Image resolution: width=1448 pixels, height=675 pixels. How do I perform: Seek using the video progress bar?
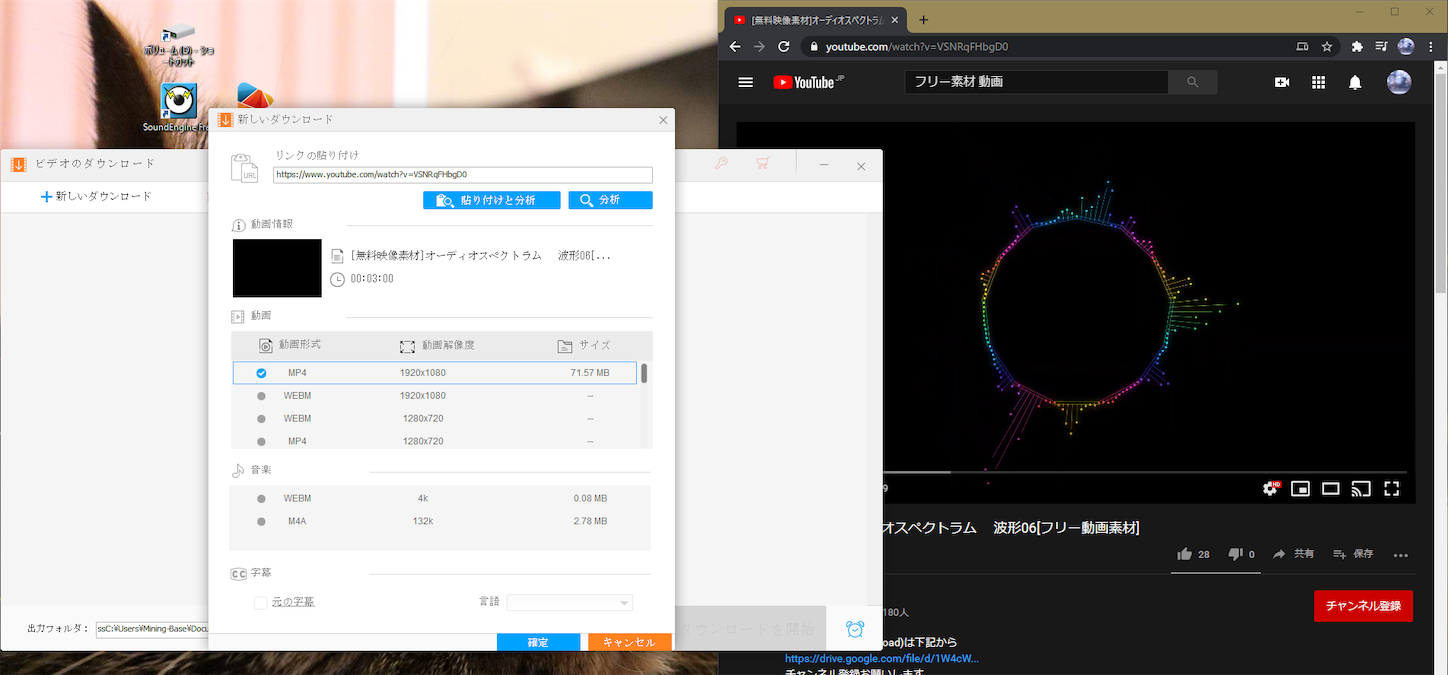1100,470
